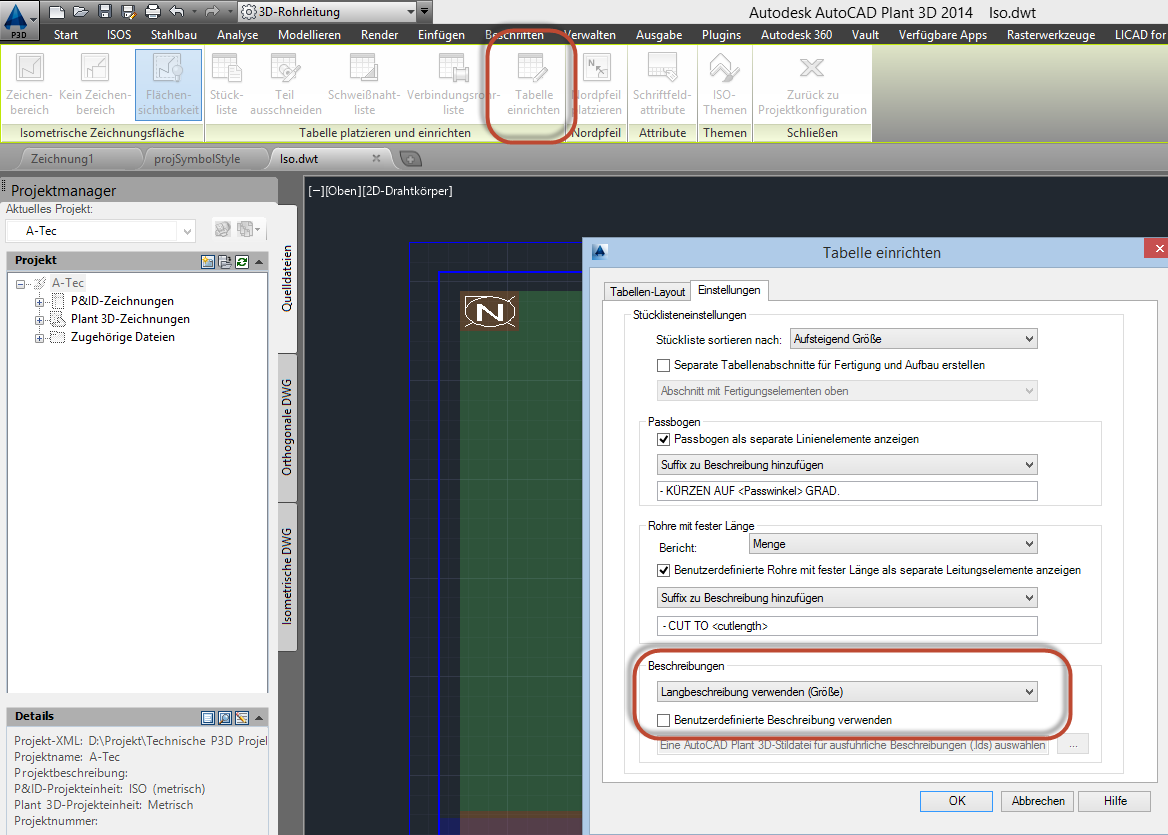Screen dimensions: 1168x835
Task: Click the new drawing icon in Projekt header
Action: [208, 261]
